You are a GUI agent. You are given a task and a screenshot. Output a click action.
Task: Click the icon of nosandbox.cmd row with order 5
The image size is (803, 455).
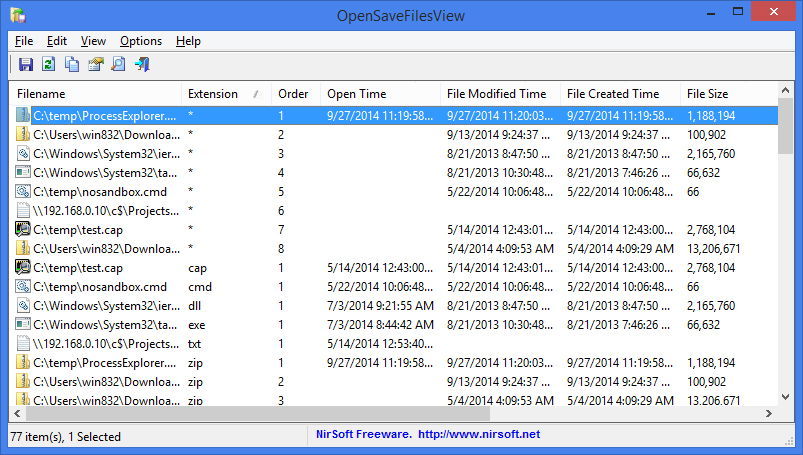point(23,191)
